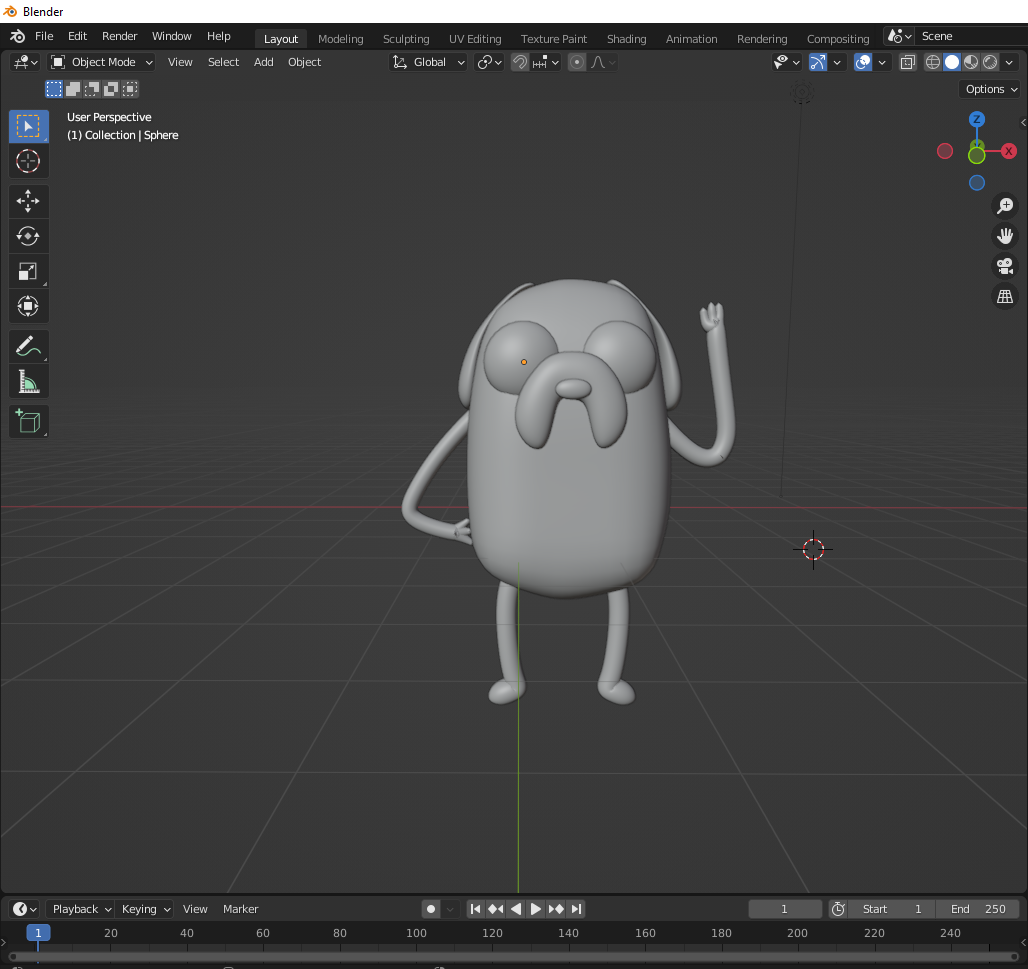Choose the Move tool
Viewport: 1028px width, 969px height.
pos(28,201)
